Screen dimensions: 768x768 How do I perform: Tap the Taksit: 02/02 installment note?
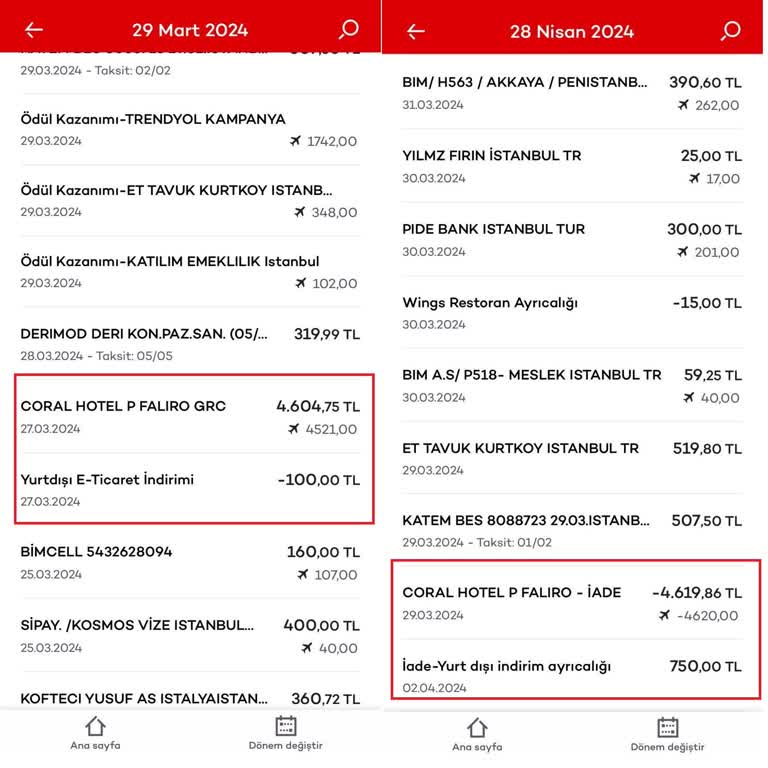[133, 71]
